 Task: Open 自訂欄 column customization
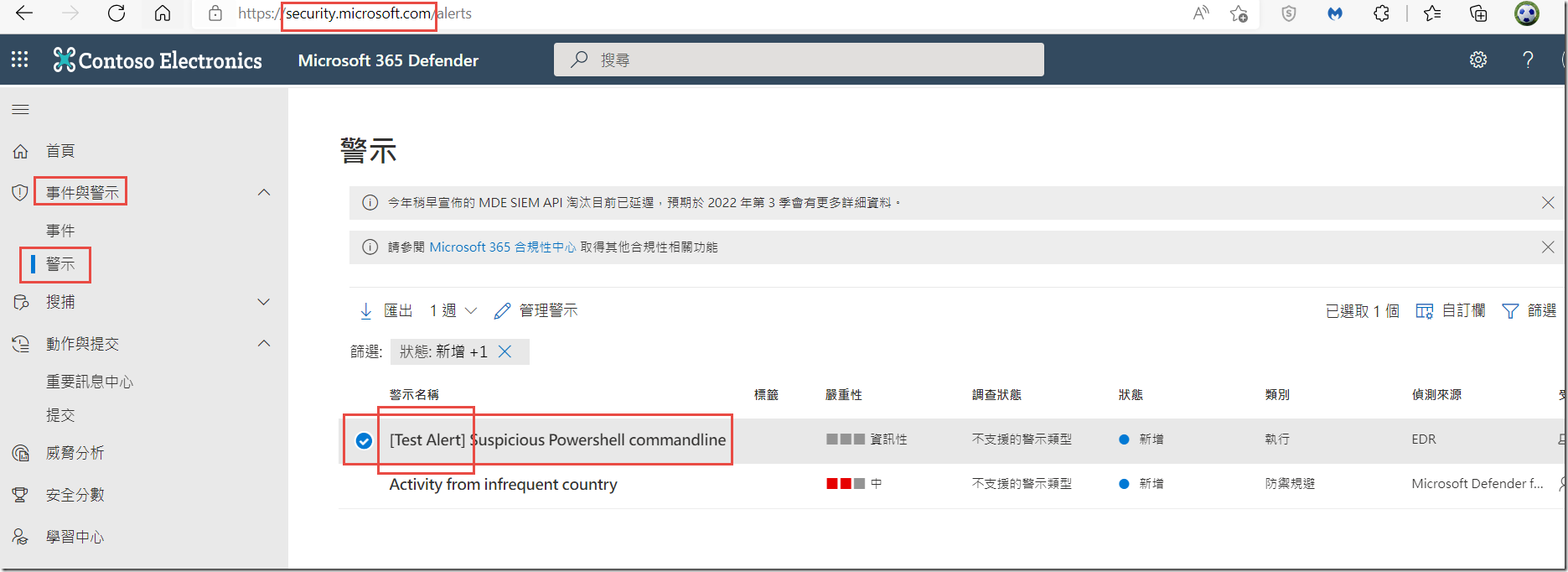1451,311
